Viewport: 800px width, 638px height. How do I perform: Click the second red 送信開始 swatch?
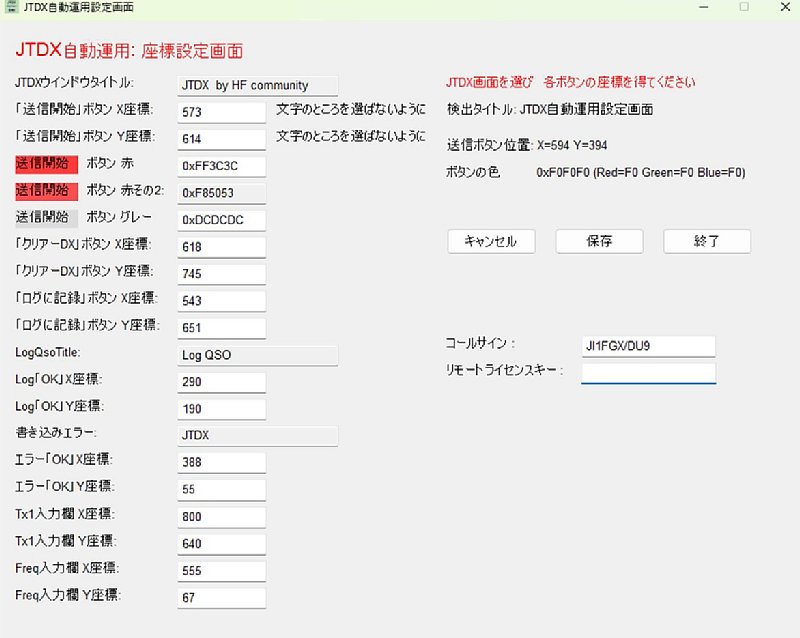tap(46, 190)
